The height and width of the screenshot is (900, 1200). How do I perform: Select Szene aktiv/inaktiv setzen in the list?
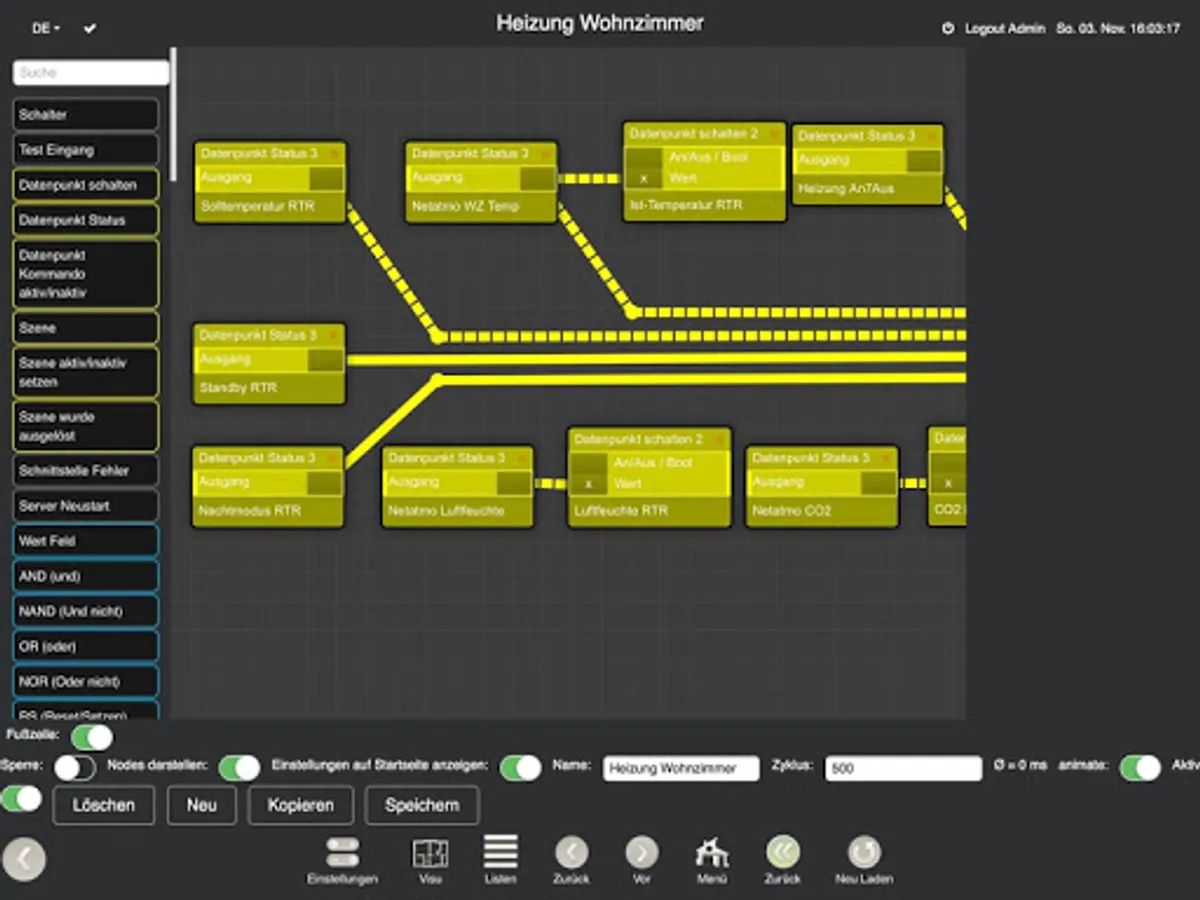86,372
